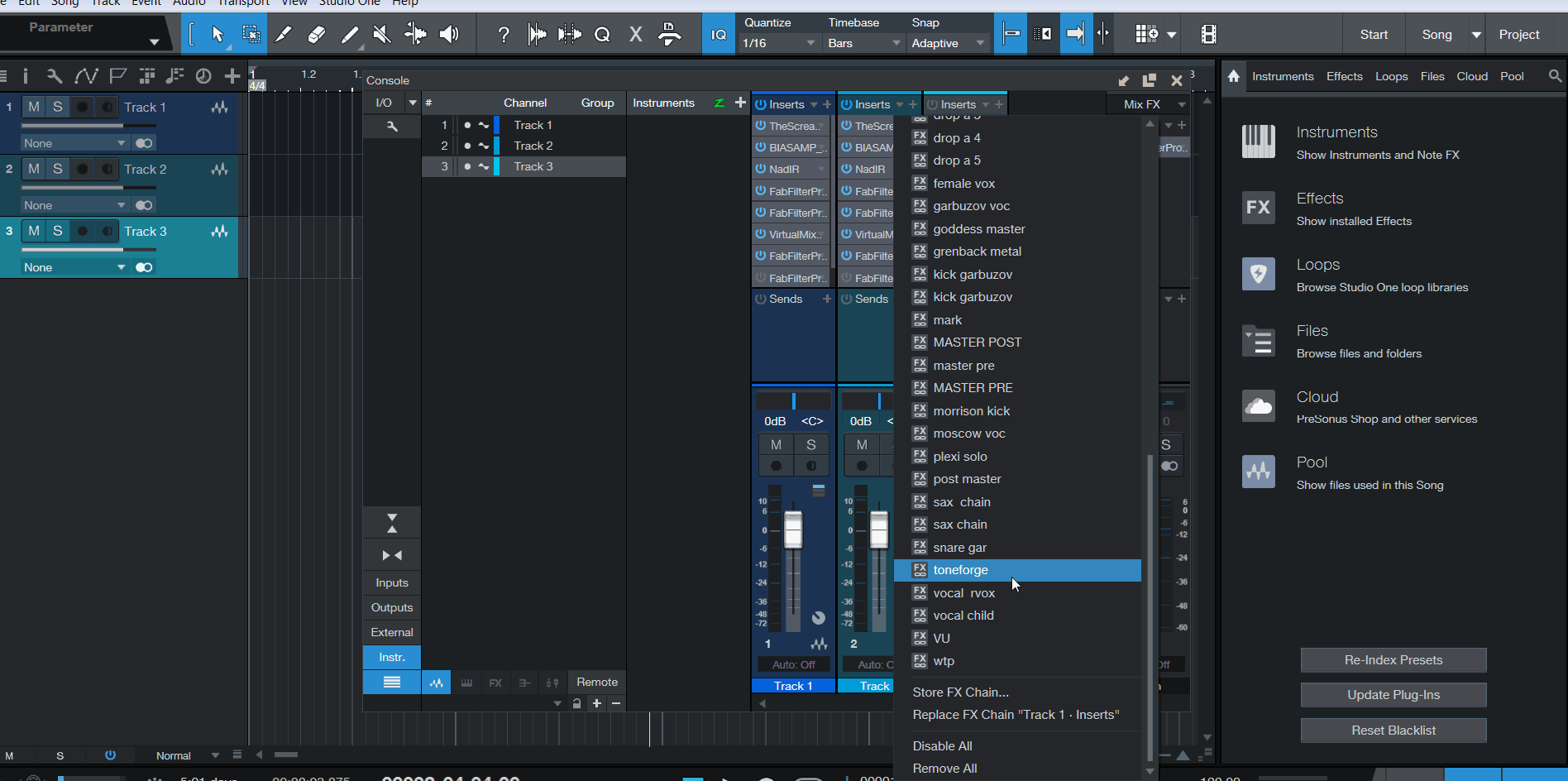Image resolution: width=1568 pixels, height=781 pixels.
Task: Solo channel 1 in the console mixer
Action: click(x=810, y=445)
